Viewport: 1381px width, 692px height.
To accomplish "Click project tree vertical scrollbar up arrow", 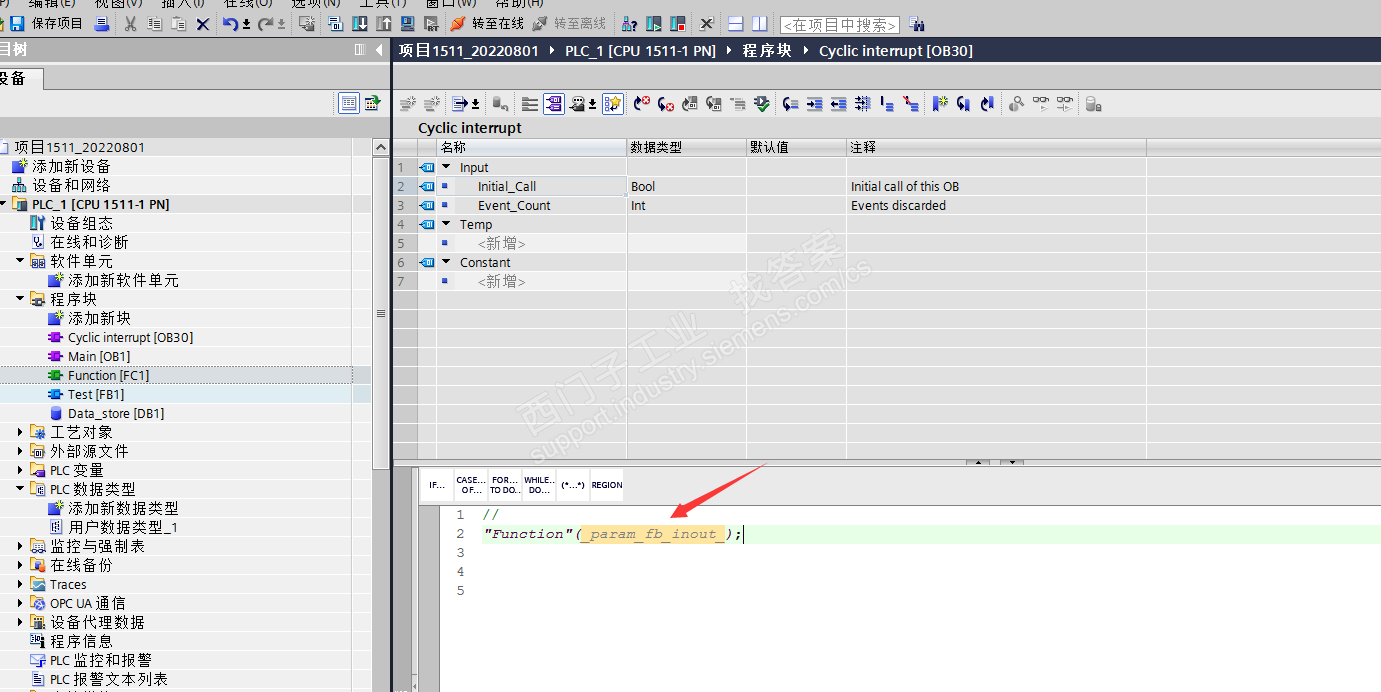I will (x=381, y=147).
